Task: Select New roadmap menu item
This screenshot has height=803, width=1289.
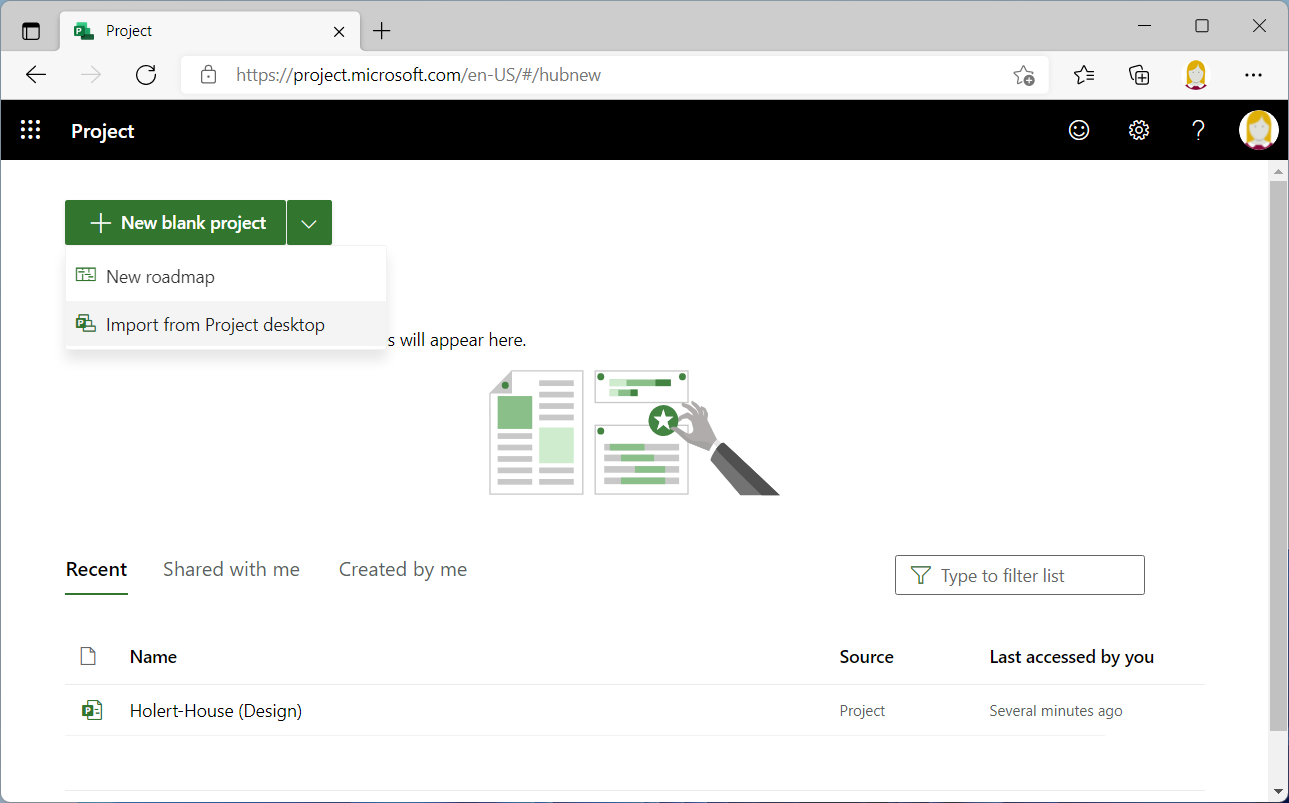Action: pyautogui.click(x=226, y=277)
